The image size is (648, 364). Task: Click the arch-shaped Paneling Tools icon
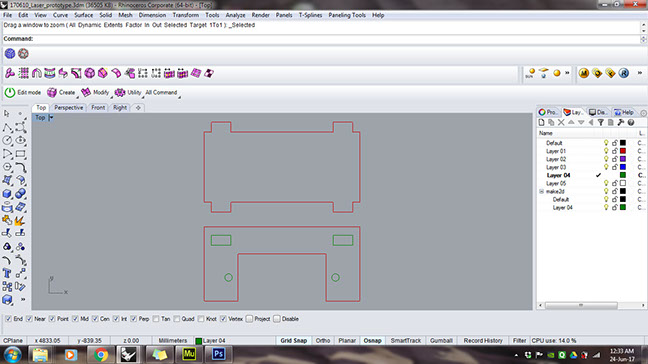coord(37,74)
